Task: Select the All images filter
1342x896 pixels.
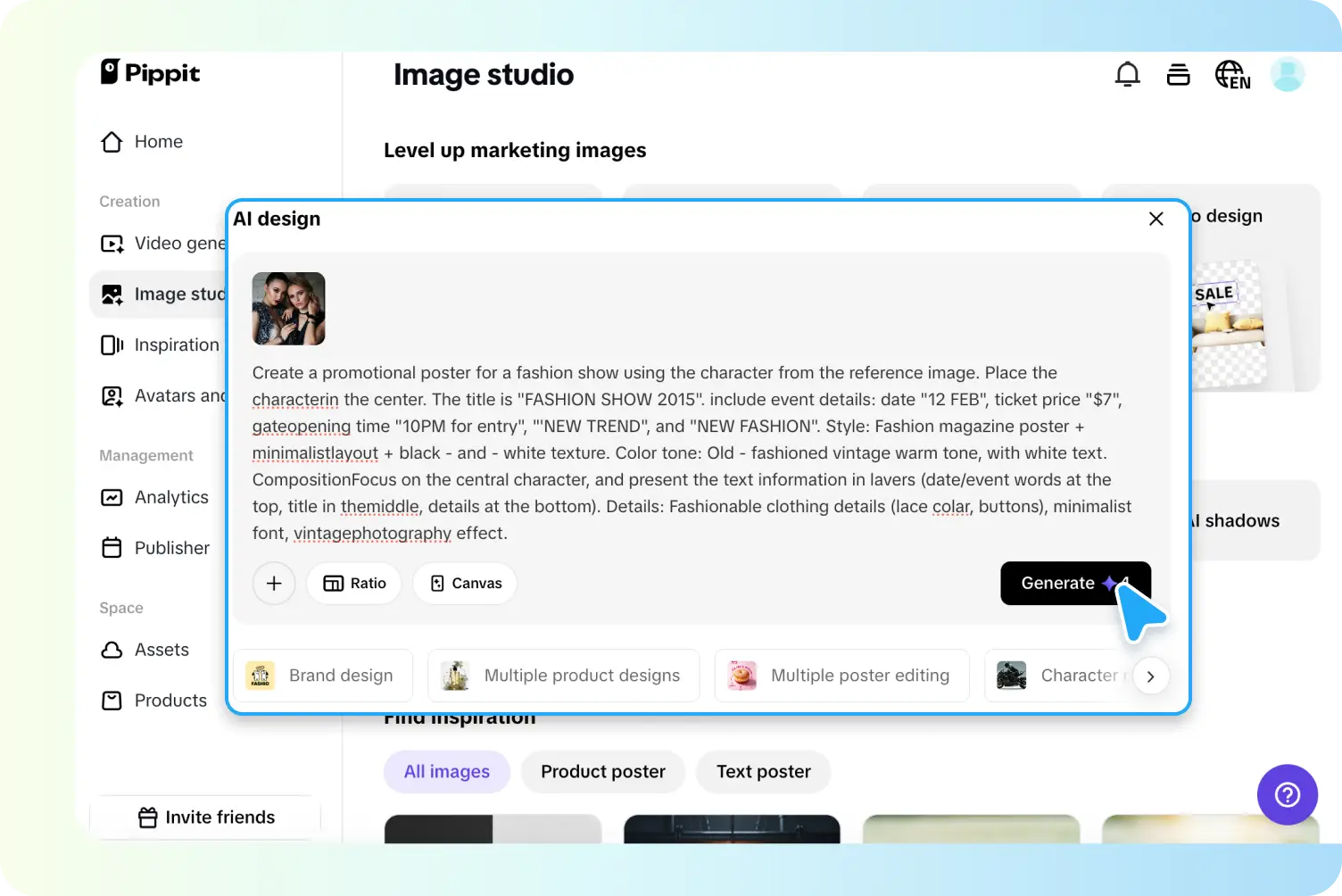Action: point(446,771)
